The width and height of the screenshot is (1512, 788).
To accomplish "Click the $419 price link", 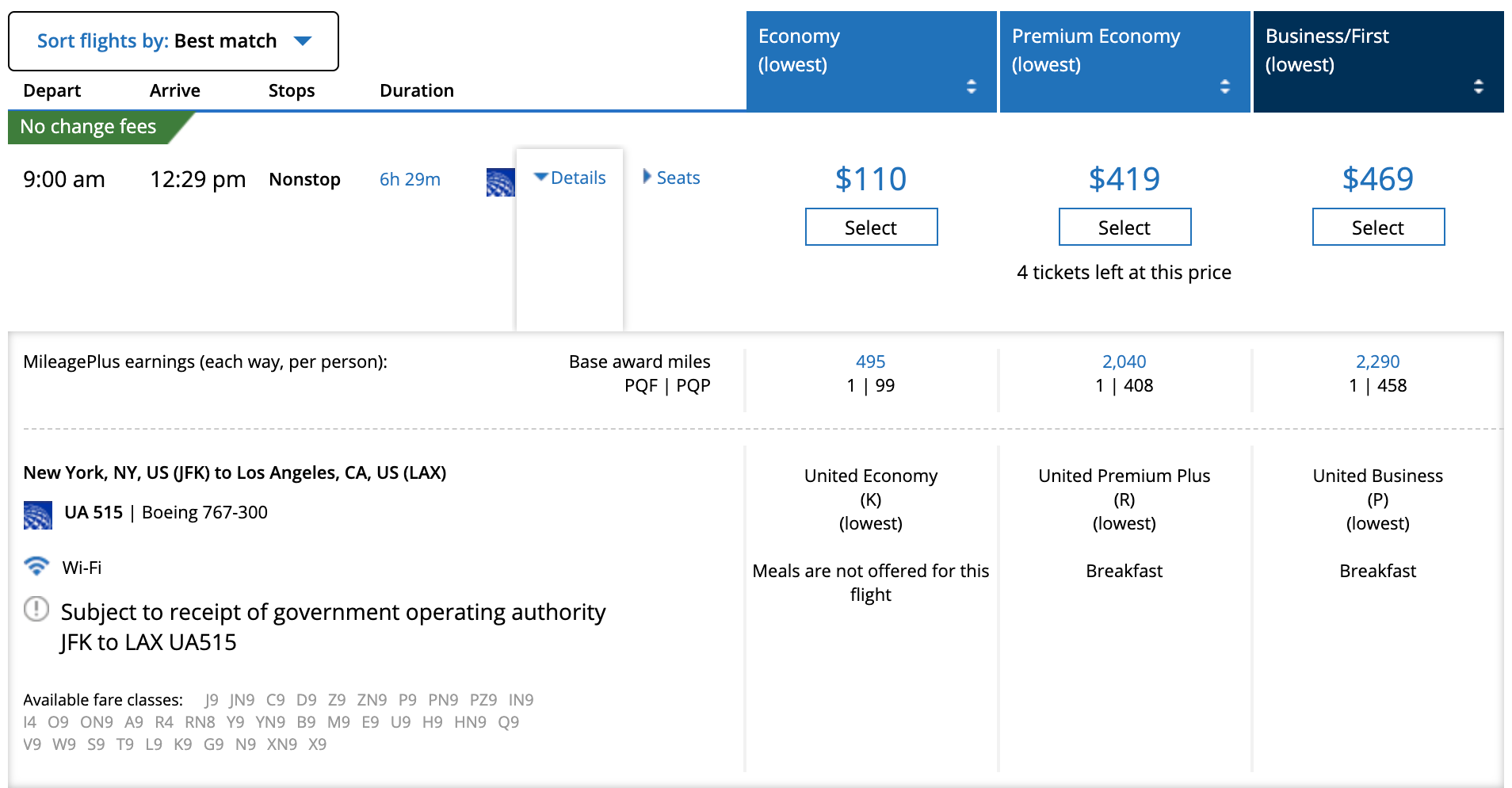I will (x=1124, y=179).
